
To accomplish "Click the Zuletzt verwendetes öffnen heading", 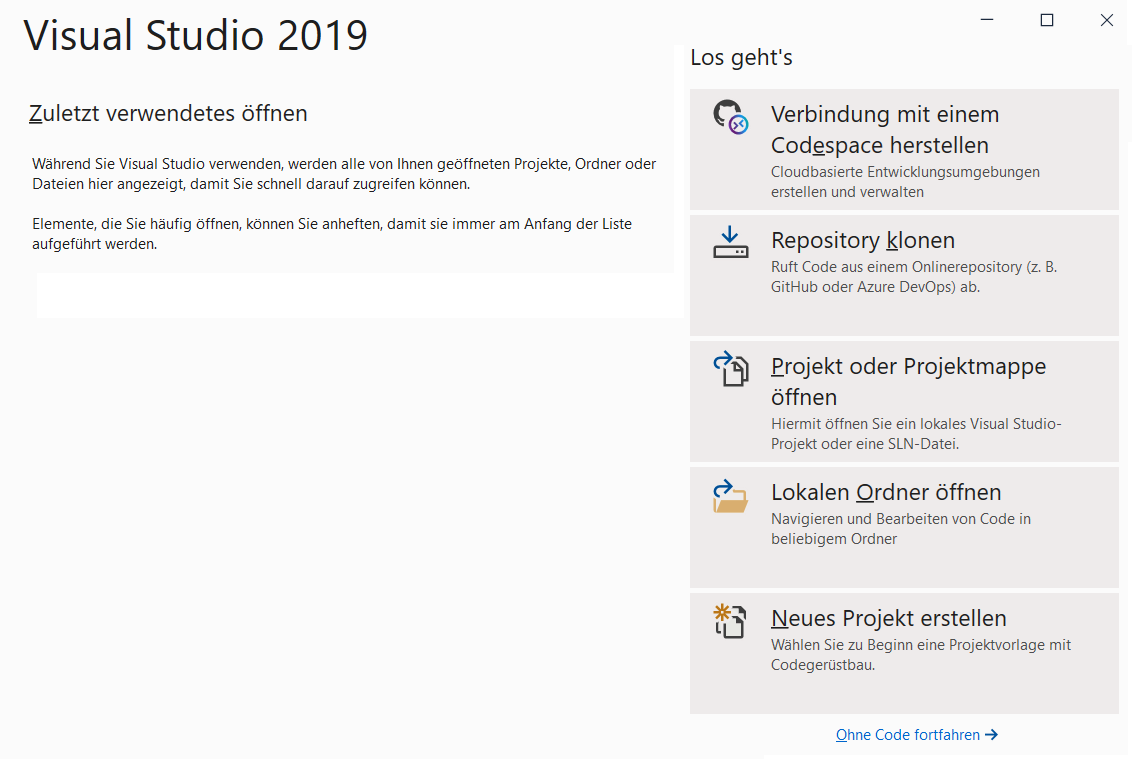I will tap(167, 113).
